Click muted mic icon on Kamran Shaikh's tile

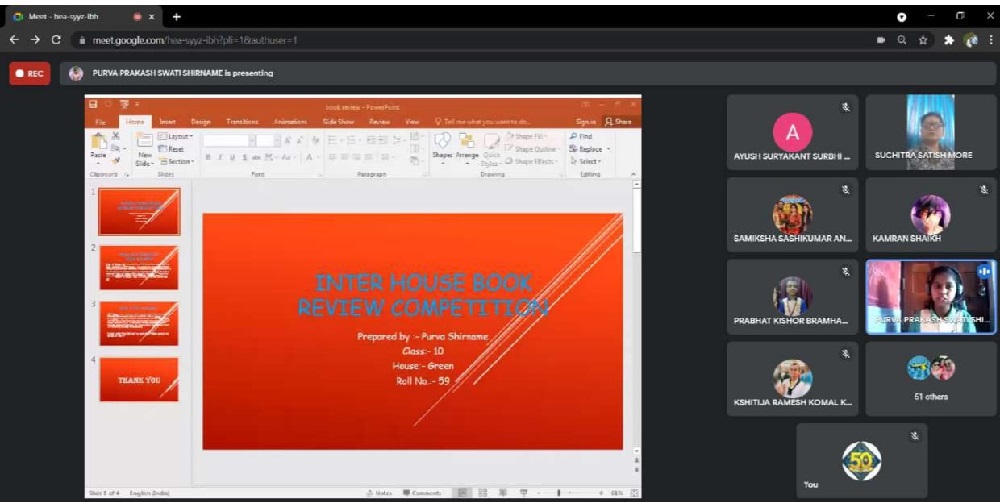point(984,189)
